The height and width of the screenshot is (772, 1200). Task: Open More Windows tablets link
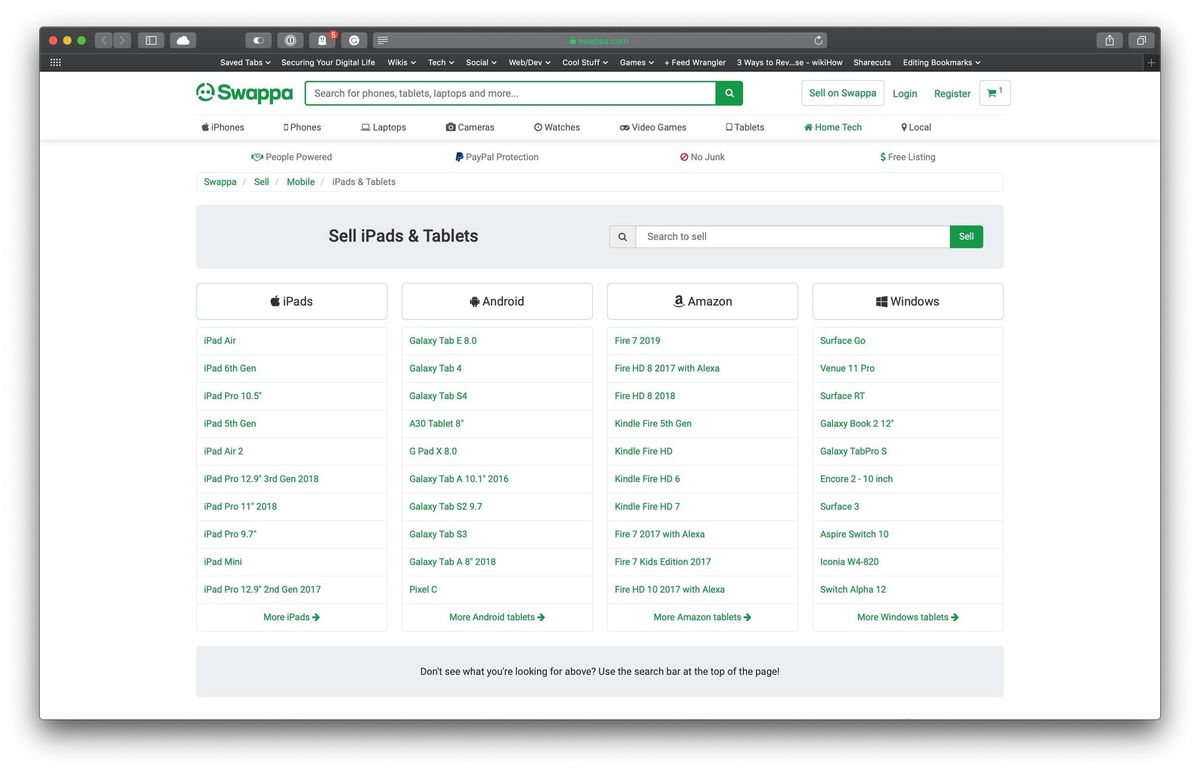(x=908, y=618)
